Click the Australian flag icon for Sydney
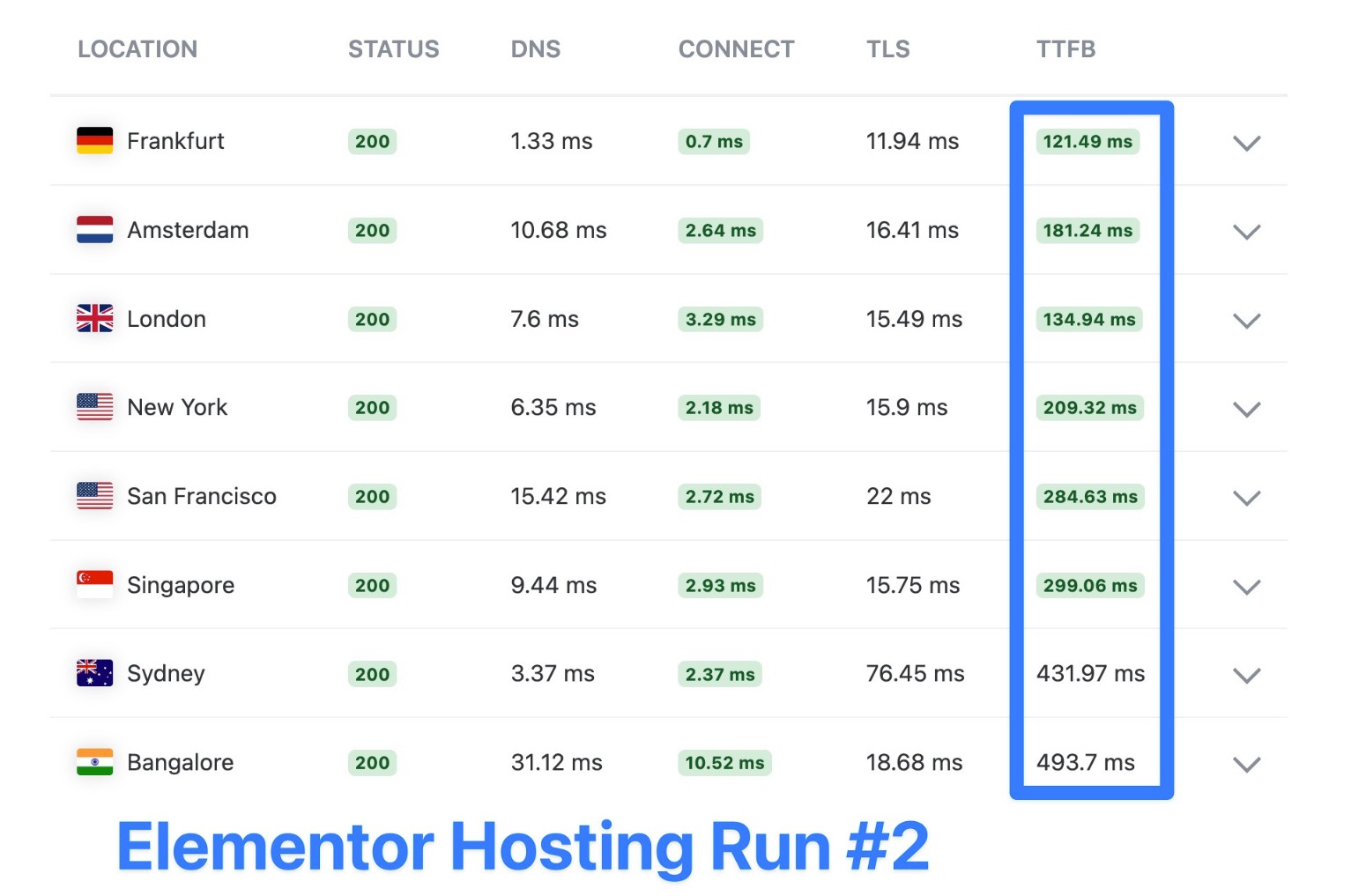Screen dimensions: 1366x896 (94, 673)
